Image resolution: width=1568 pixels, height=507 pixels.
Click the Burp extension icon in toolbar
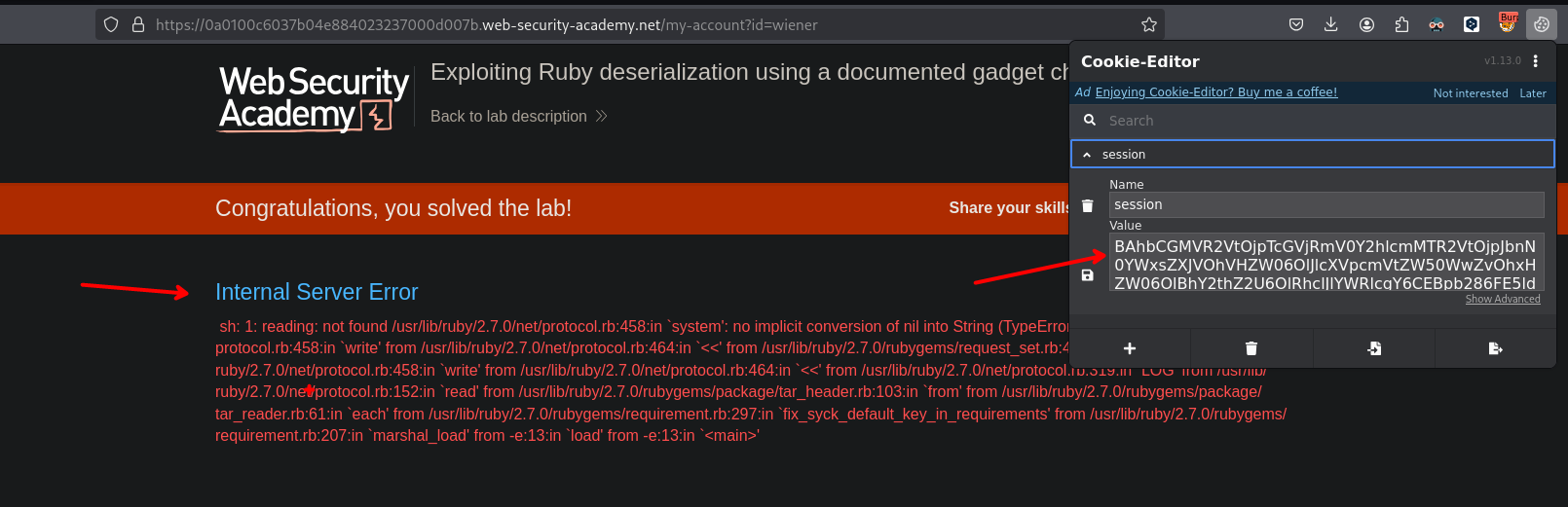[x=1508, y=24]
